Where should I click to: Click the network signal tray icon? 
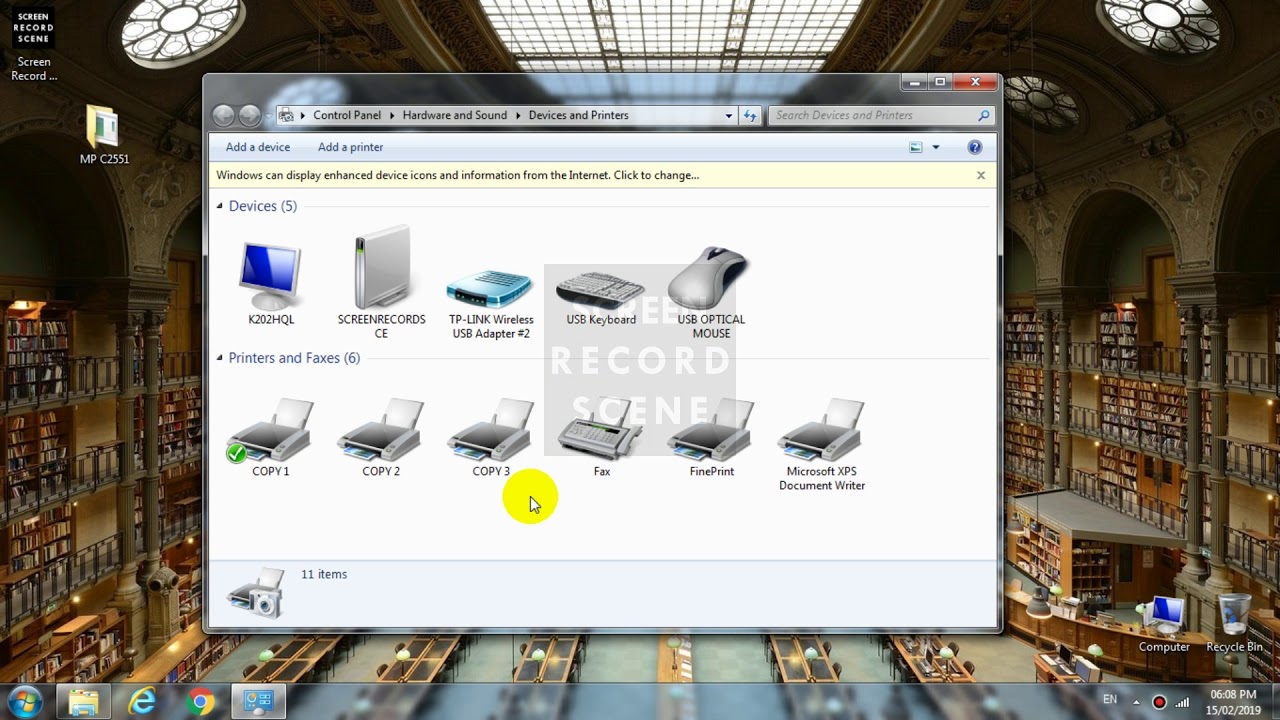1183,701
